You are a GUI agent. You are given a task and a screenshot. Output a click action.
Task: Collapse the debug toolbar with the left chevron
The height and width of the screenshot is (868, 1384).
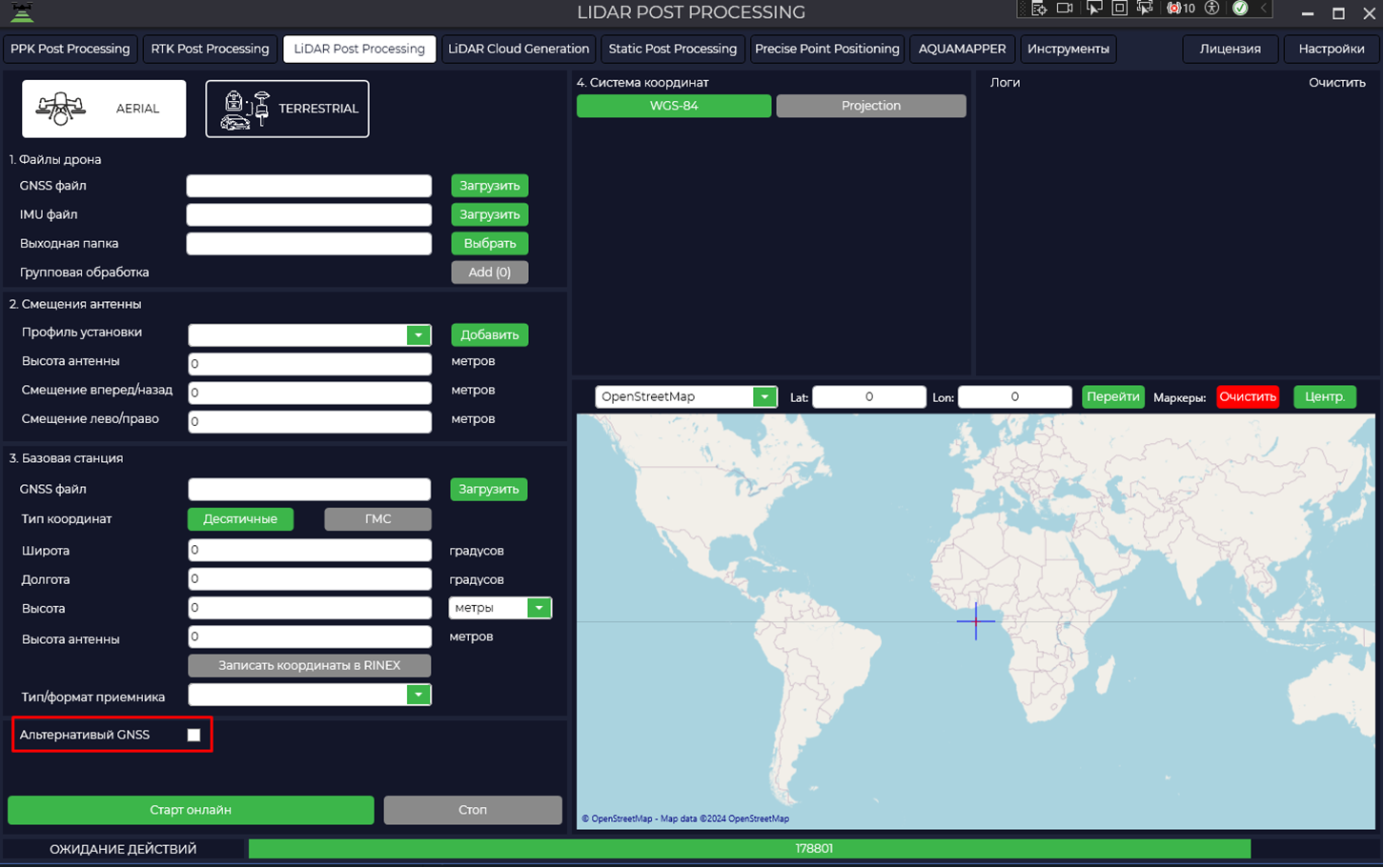coord(1264,9)
